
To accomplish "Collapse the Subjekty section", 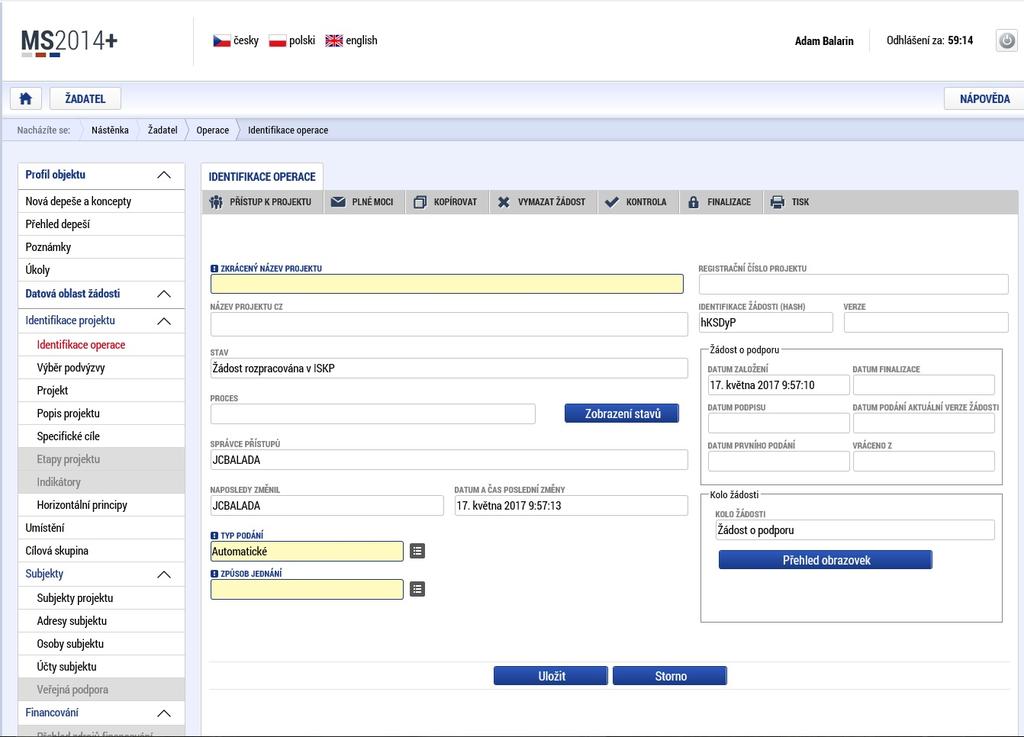I will [165, 574].
